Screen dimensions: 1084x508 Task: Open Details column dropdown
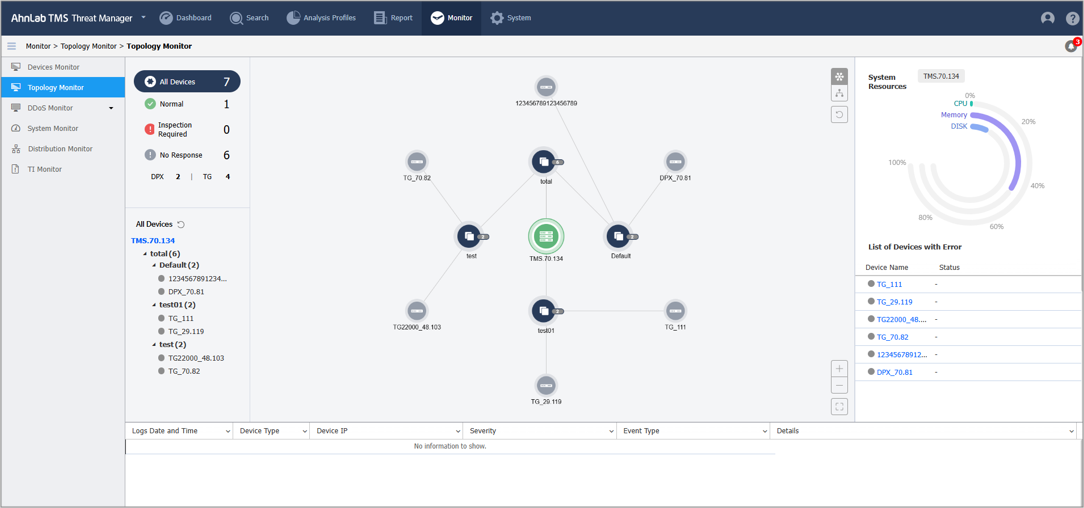[1071, 431]
